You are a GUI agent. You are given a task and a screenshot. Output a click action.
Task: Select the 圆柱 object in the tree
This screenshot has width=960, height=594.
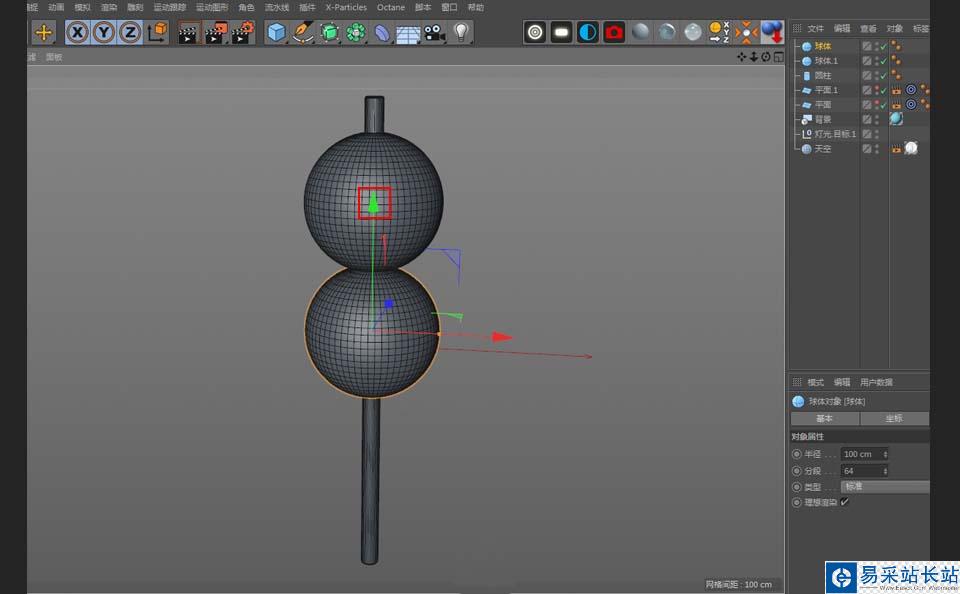coord(823,75)
